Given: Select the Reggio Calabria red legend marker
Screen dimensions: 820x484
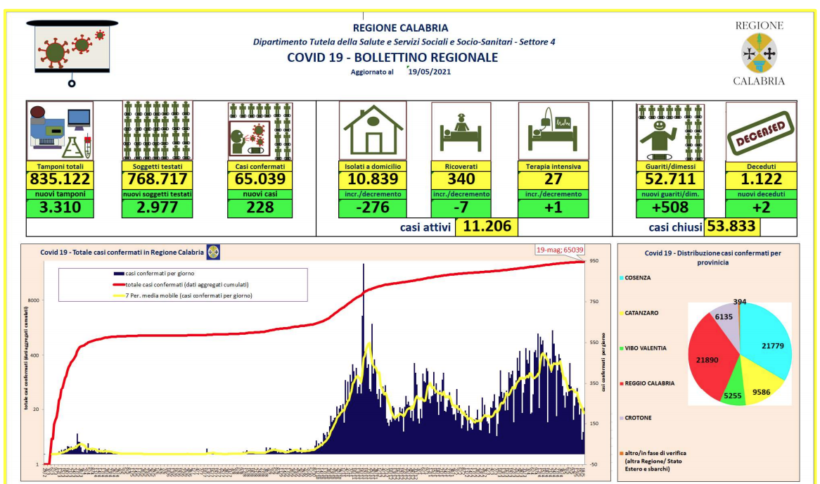Looking at the screenshot, I should pyautogui.click(x=622, y=383).
